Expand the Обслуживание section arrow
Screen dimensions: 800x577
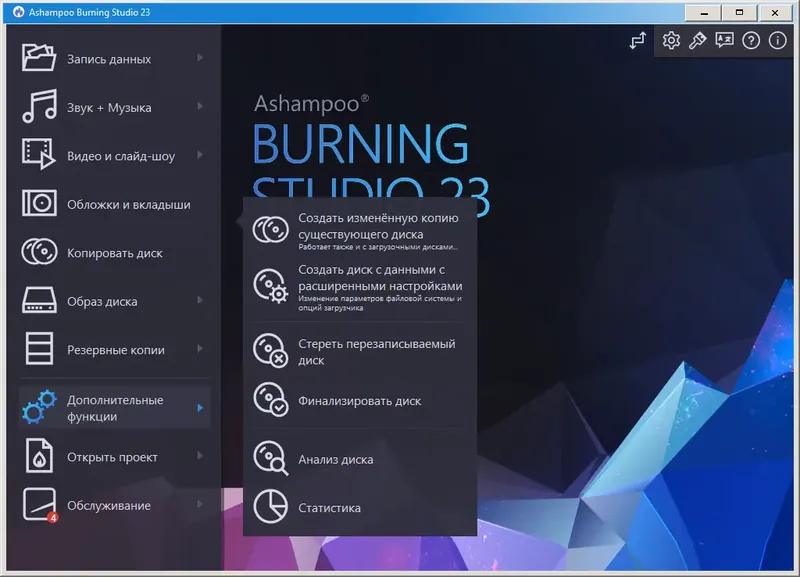pyautogui.click(x=201, y=506)
